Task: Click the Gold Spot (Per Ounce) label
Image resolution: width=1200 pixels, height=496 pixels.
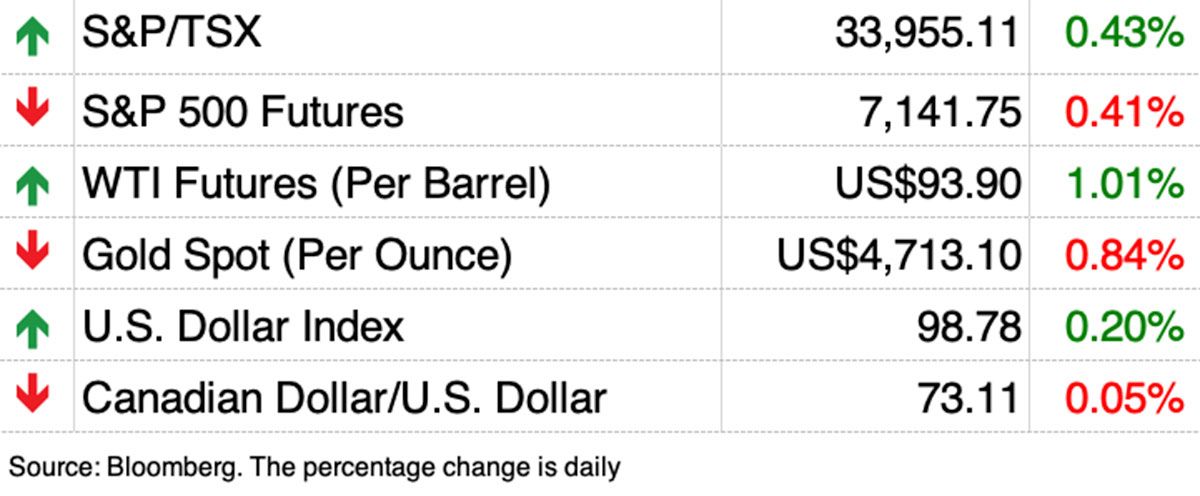Action: pos(297,255)
